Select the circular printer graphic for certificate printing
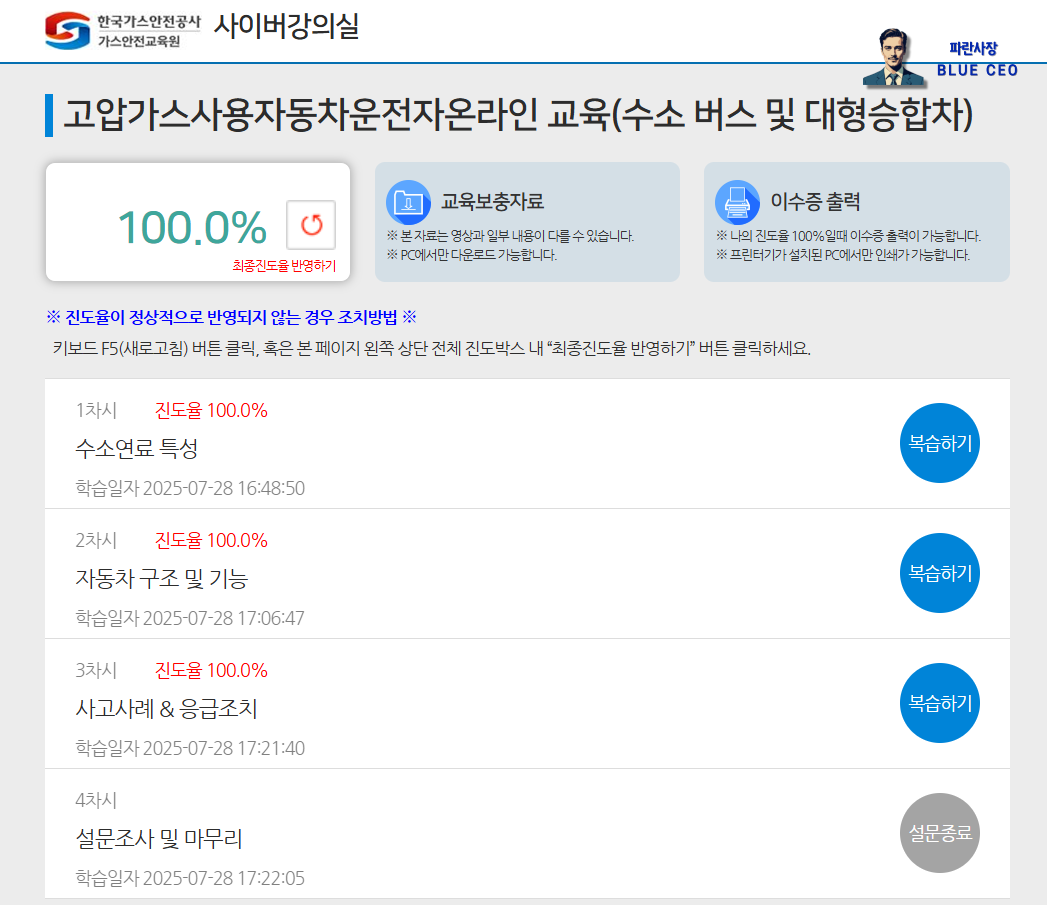The width and height of the screenshot is (1047, 905). (x=737, y=201)
